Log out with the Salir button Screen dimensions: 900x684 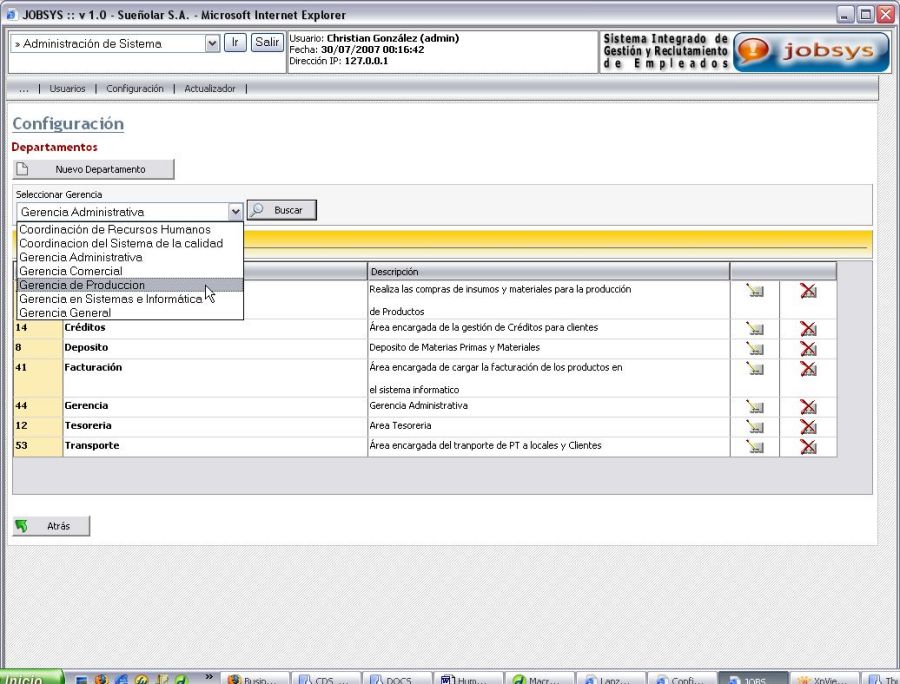(266, 42)
